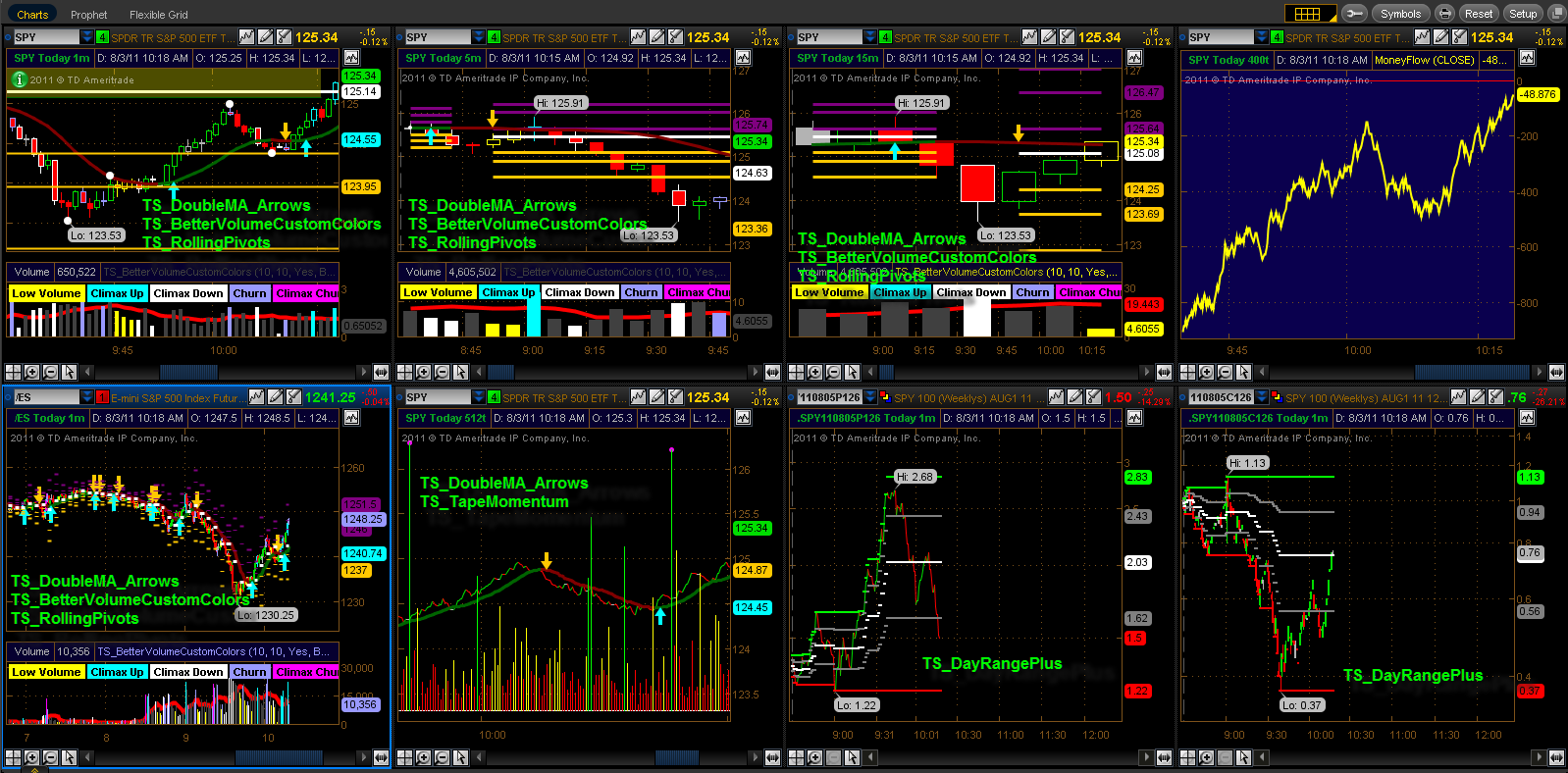This screenshot has width=1568, height=773.
Task: Open the Setup menu
Action: click(x=1523, y=14)
